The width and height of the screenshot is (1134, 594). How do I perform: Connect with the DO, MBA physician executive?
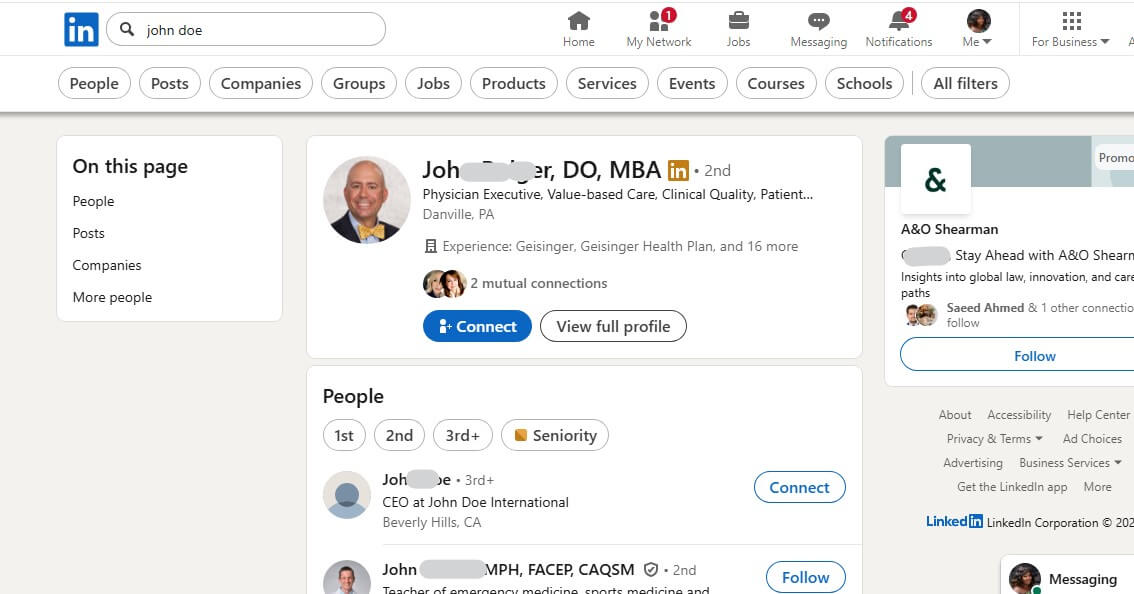pyautogui.click(x=477, y=326)
